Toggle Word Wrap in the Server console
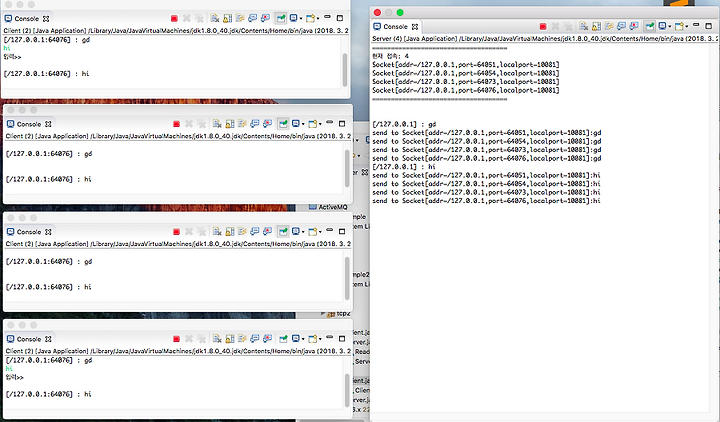Viewport: 720px width, 422px height. click(608, 26)
